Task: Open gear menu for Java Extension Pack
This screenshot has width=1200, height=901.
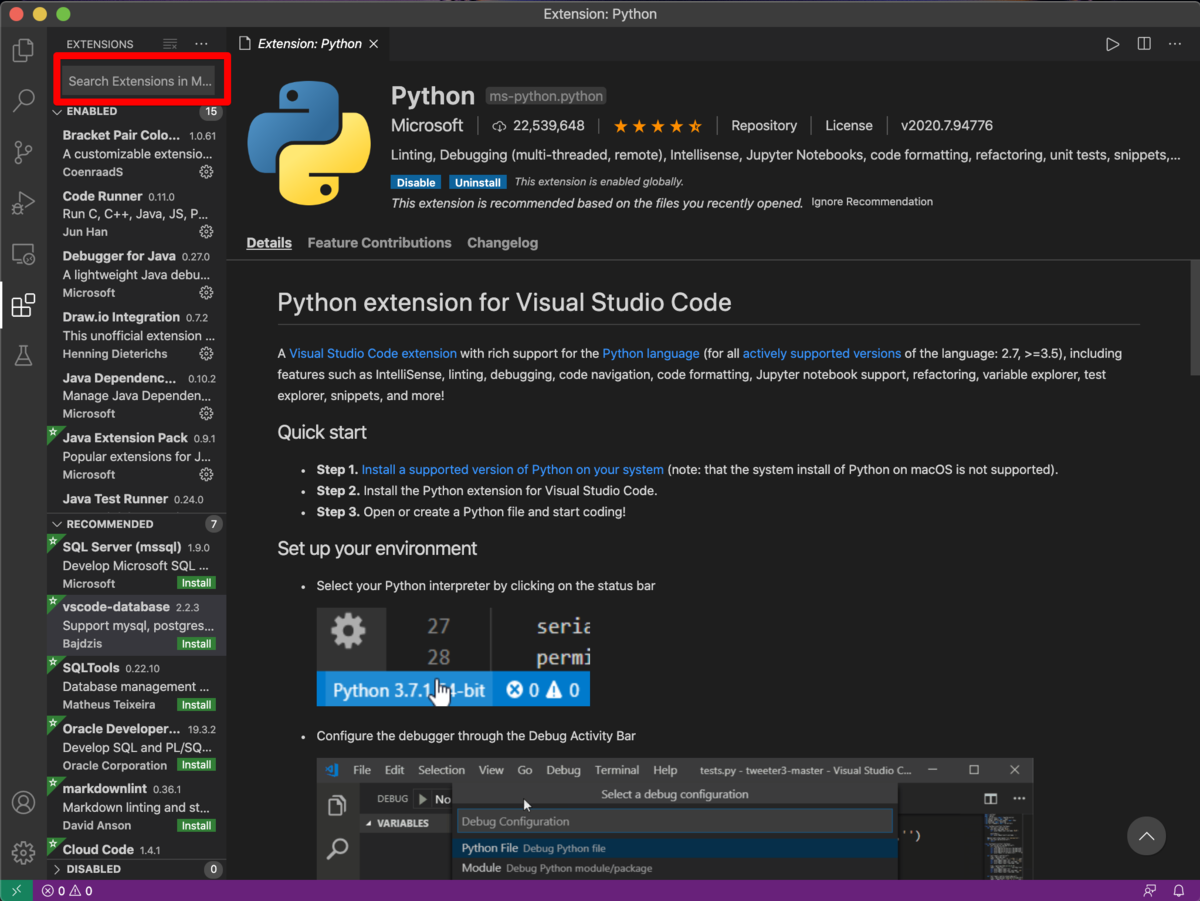Action: point(206,475)
